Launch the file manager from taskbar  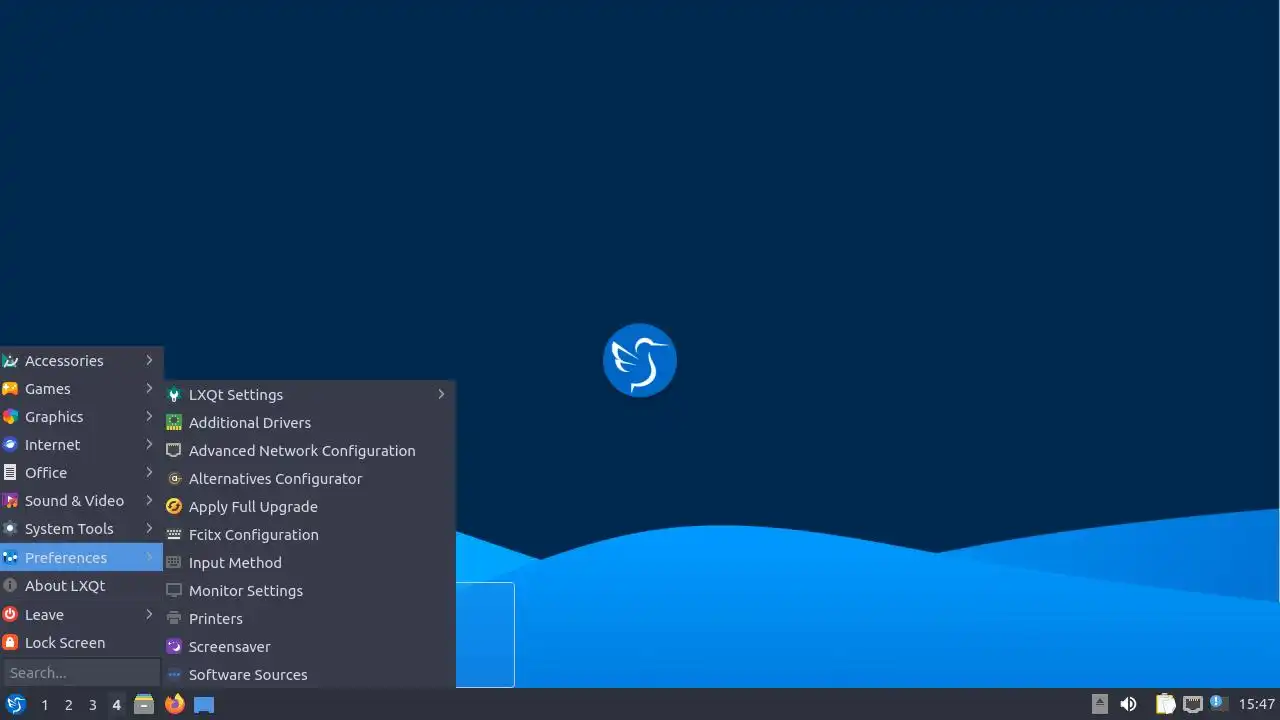coord(144,704)
